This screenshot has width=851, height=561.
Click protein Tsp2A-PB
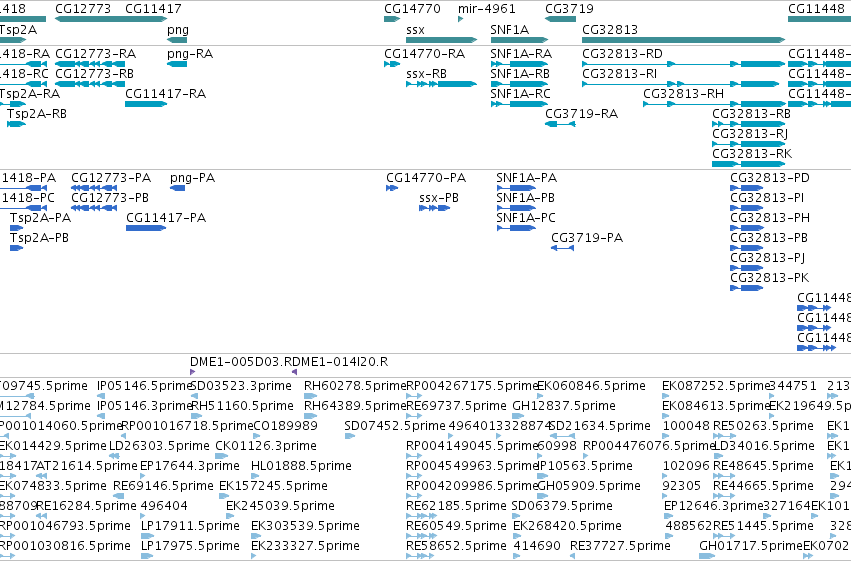40,238
